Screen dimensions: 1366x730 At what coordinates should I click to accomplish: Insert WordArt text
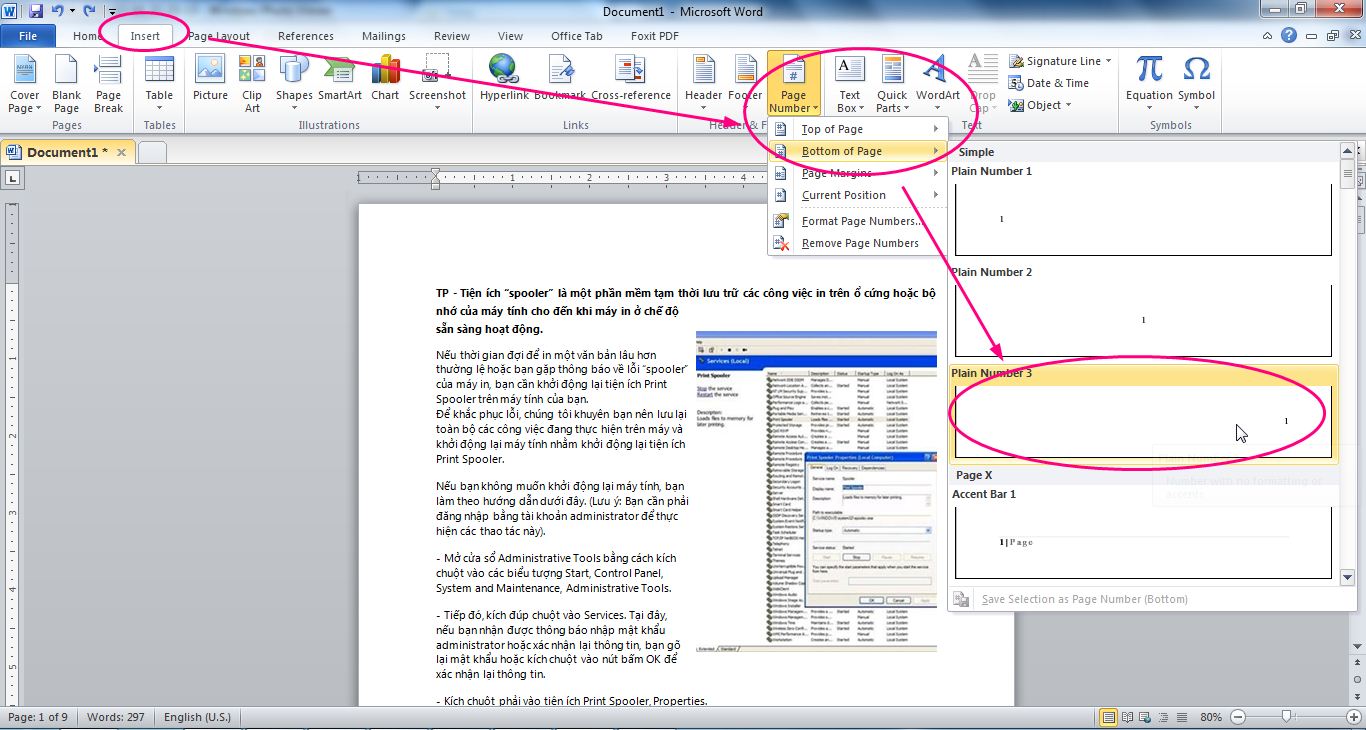click(x=937, y=85)
